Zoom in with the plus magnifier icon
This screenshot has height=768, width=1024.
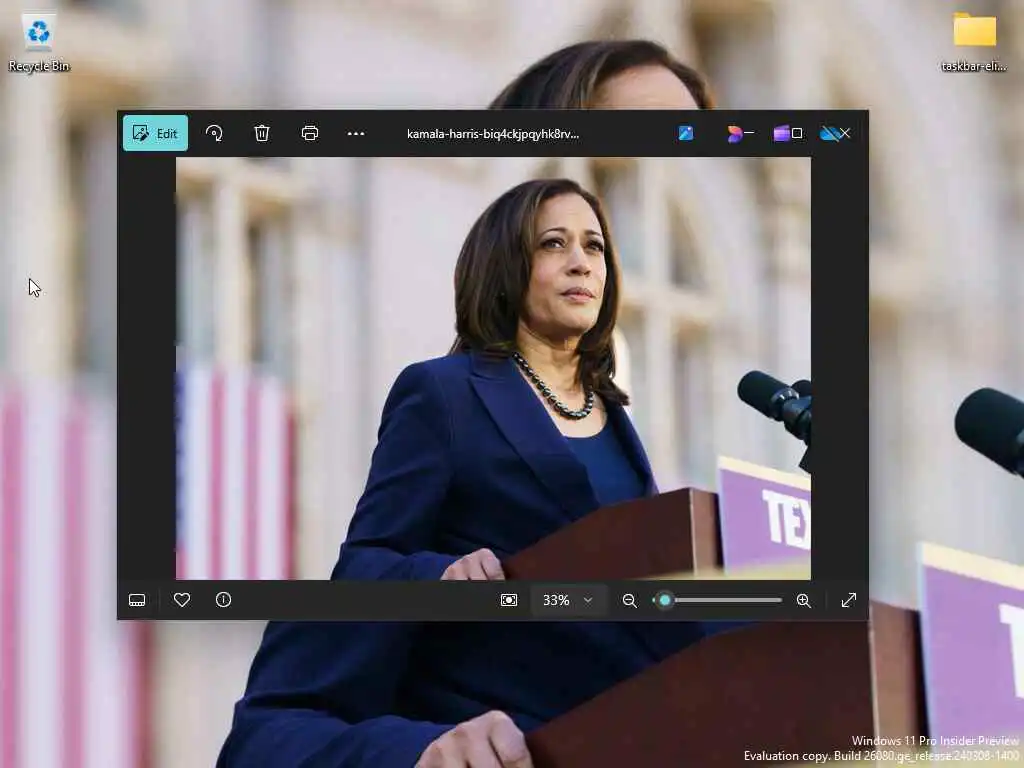click(804, 601)
